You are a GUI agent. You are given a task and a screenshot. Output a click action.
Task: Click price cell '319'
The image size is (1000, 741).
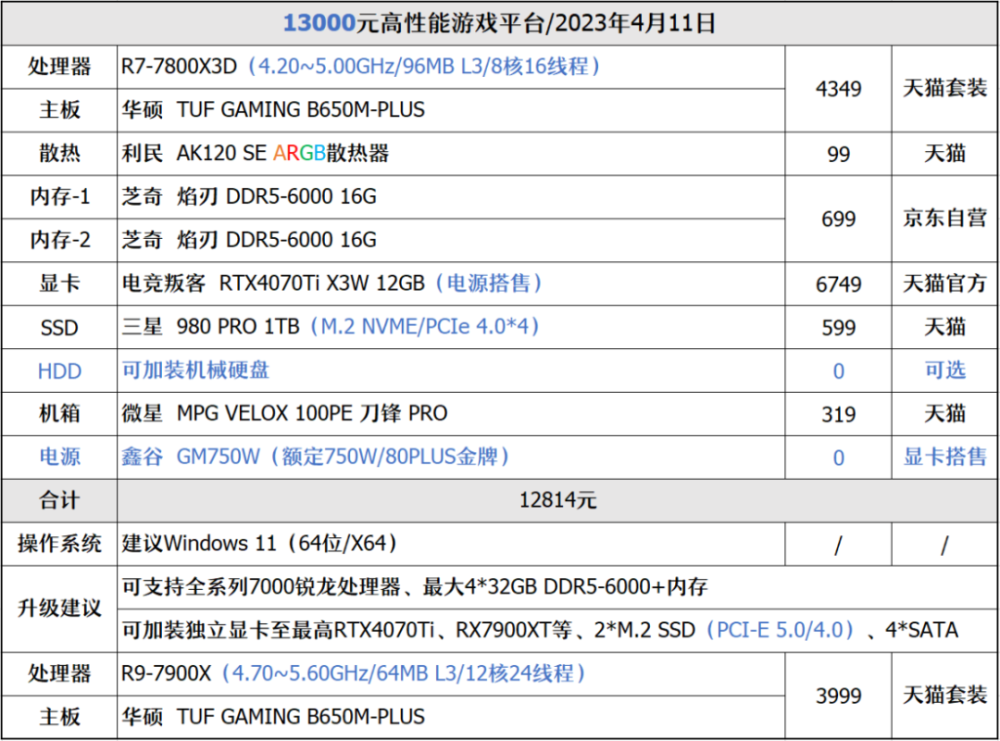pyautogui.click(x=838, y=414)
